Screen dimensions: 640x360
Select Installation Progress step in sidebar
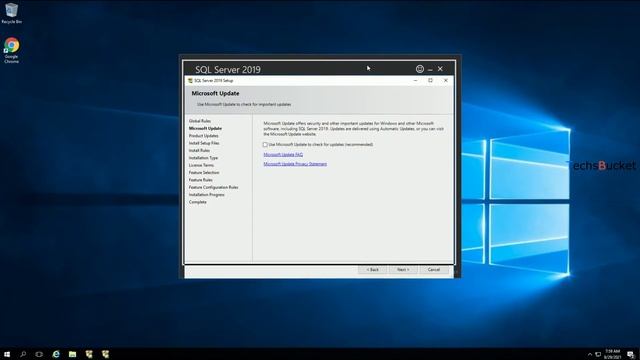[207, 195]
